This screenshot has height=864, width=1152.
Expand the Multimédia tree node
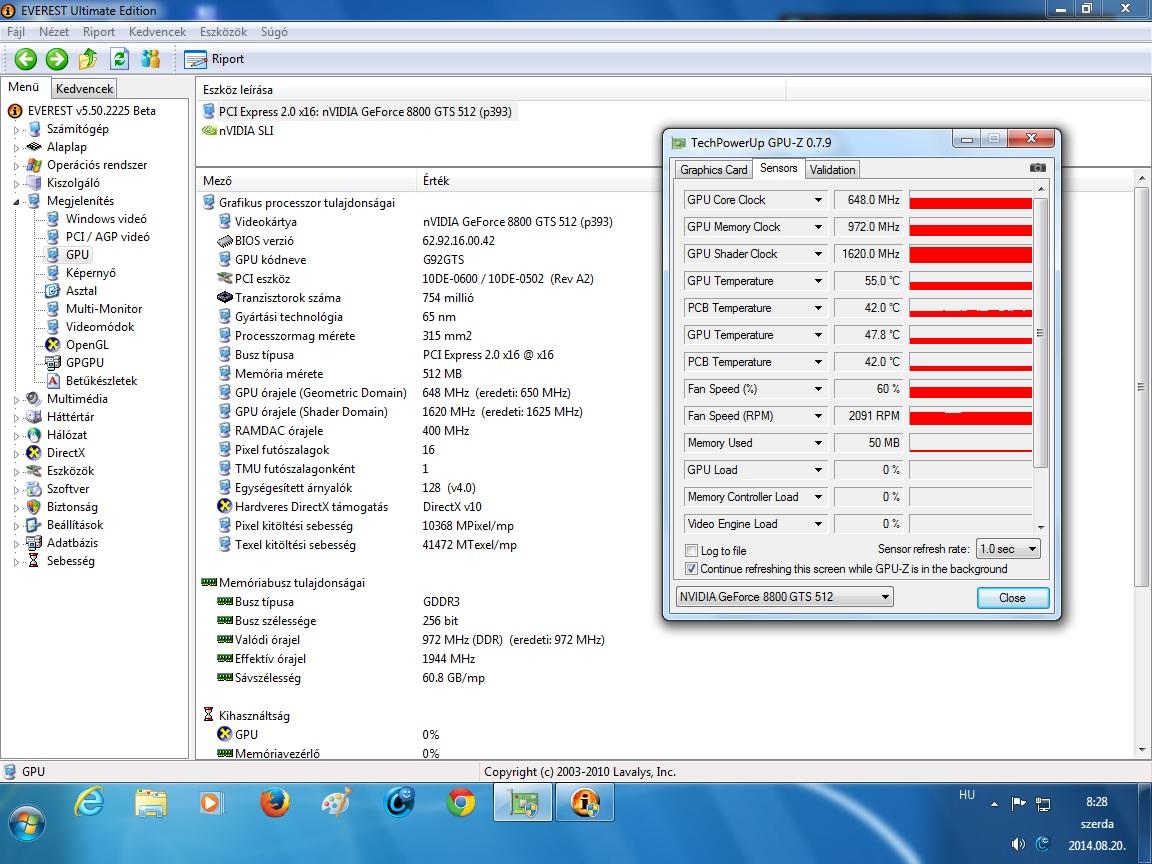coord(16,400)
